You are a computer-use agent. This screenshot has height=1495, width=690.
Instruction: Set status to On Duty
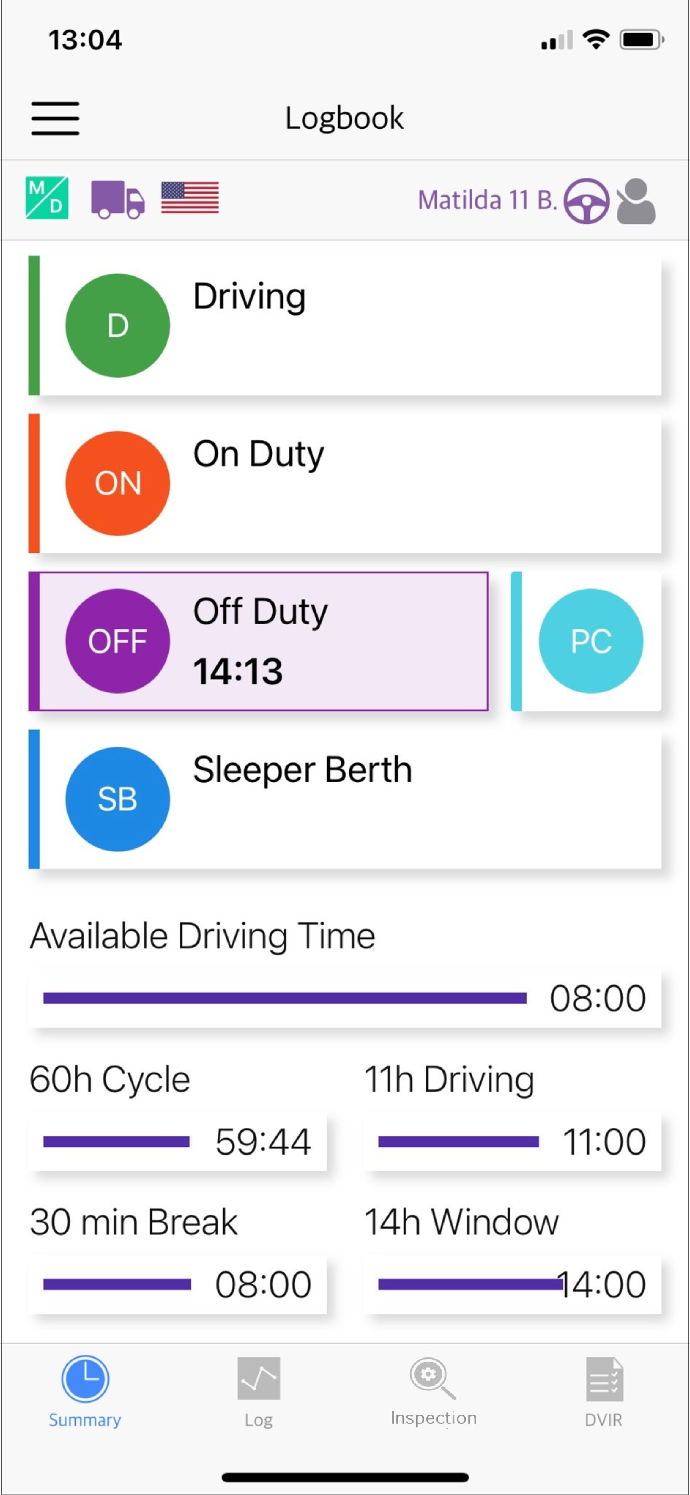point(345,483)
